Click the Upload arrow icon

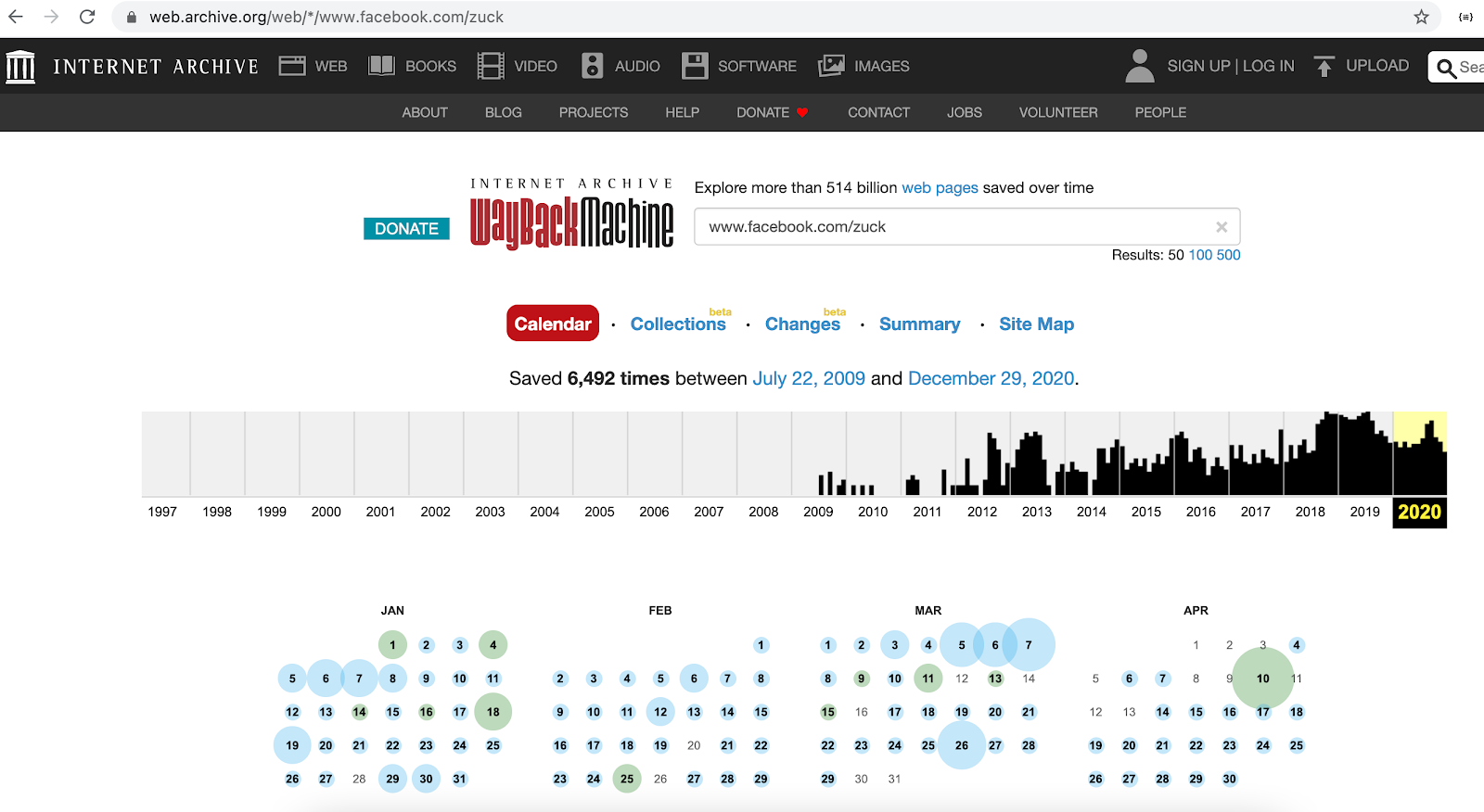click(1324, 66)
